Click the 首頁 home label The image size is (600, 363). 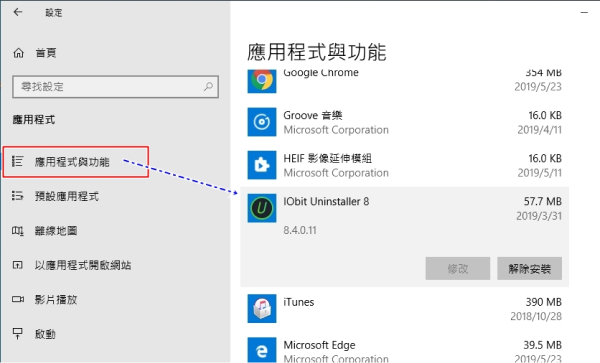click(x=46, y=53)
